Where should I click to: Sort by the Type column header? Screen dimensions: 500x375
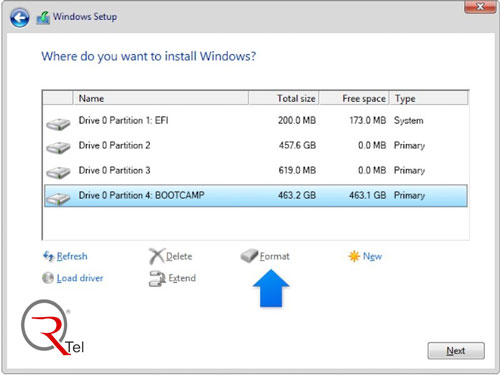pos(429,98)
